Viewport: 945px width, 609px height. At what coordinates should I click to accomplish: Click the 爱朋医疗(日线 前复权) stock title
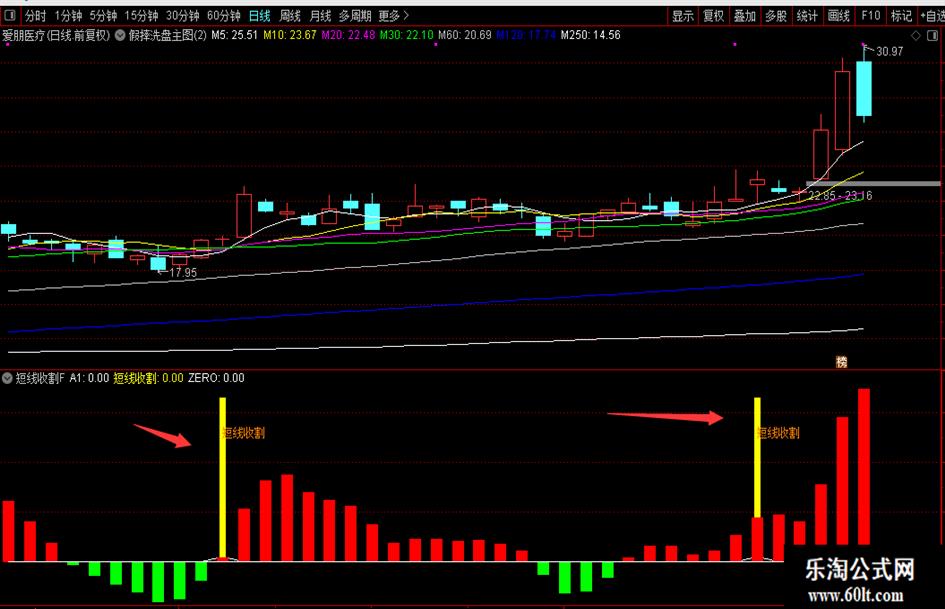point(56,36)
